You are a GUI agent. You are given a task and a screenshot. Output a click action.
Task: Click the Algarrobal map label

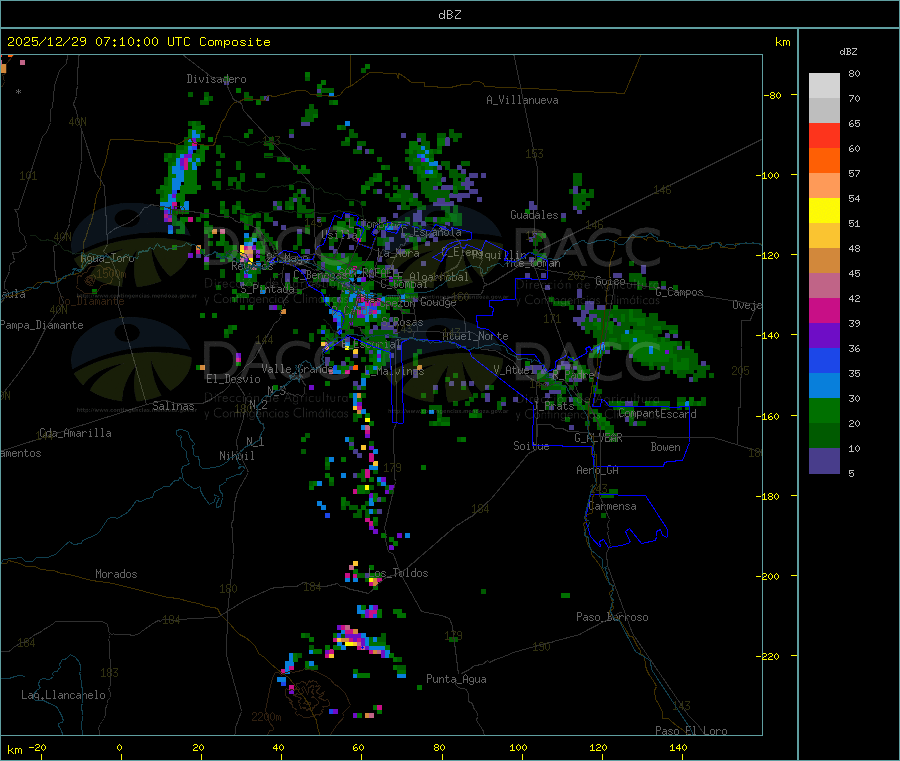[x=439, y=277]
